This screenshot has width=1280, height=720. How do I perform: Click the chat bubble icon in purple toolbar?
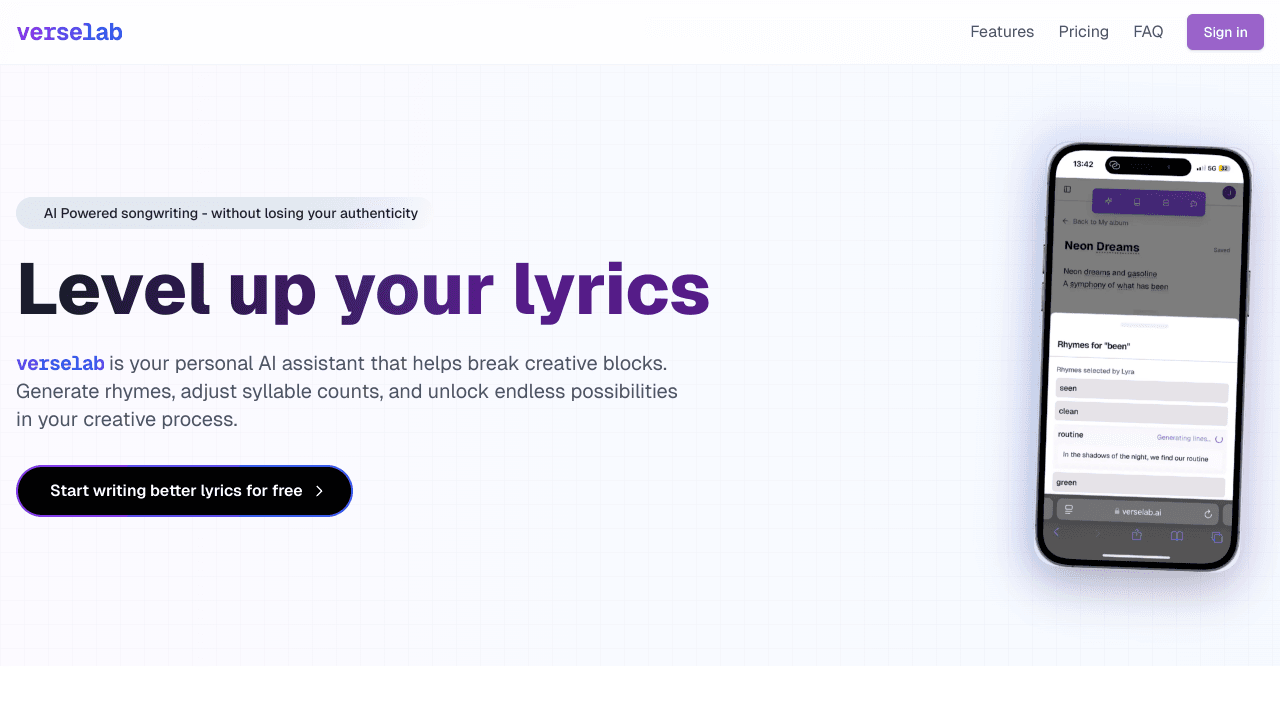(x=1193, y=204)
